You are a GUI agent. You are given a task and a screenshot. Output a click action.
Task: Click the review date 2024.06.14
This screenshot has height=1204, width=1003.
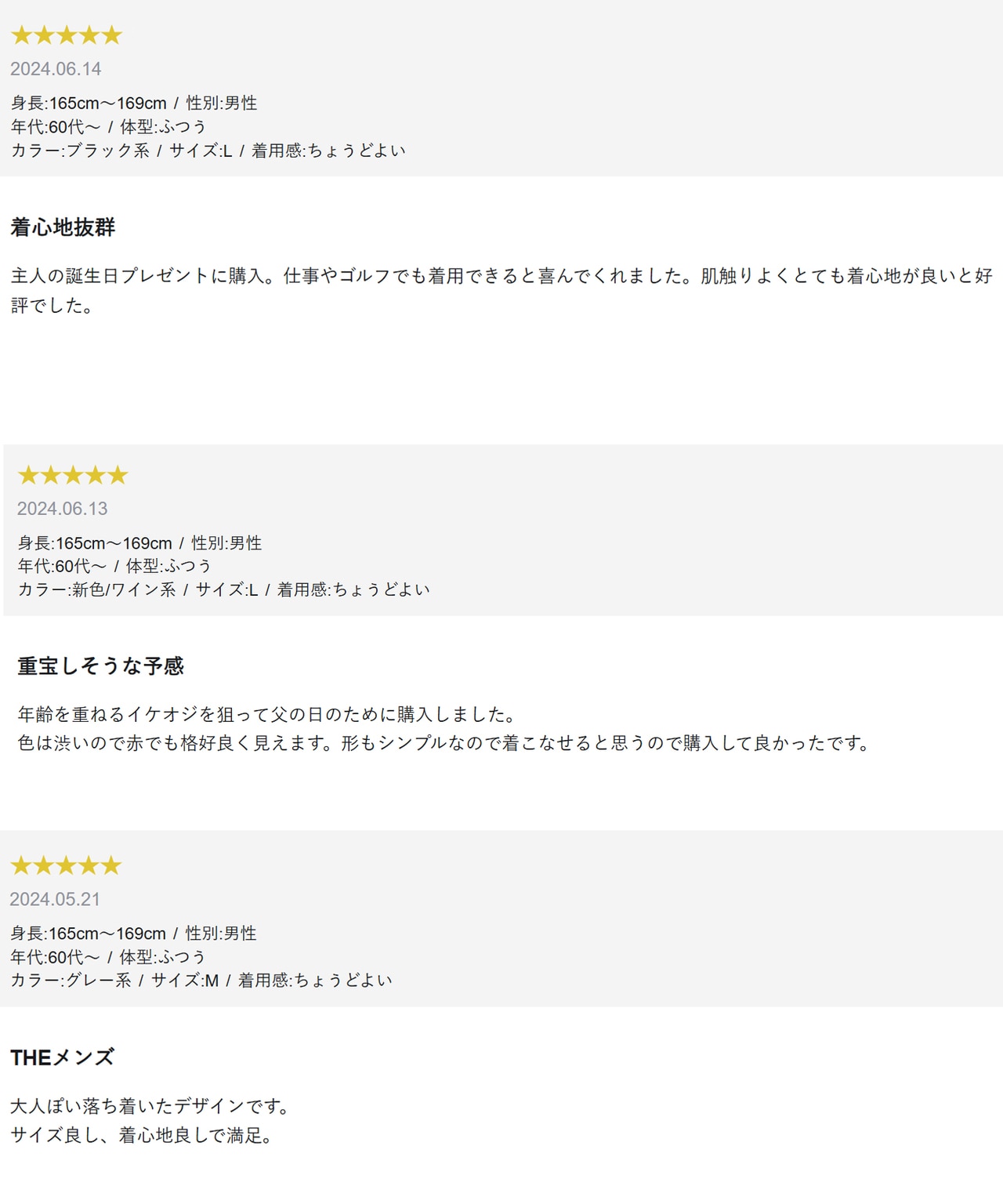pyautogui.click(x=56, y=69)
